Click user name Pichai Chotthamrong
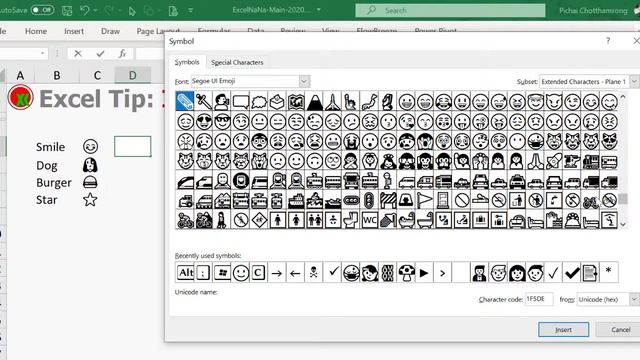 click(x=593, y=11)
